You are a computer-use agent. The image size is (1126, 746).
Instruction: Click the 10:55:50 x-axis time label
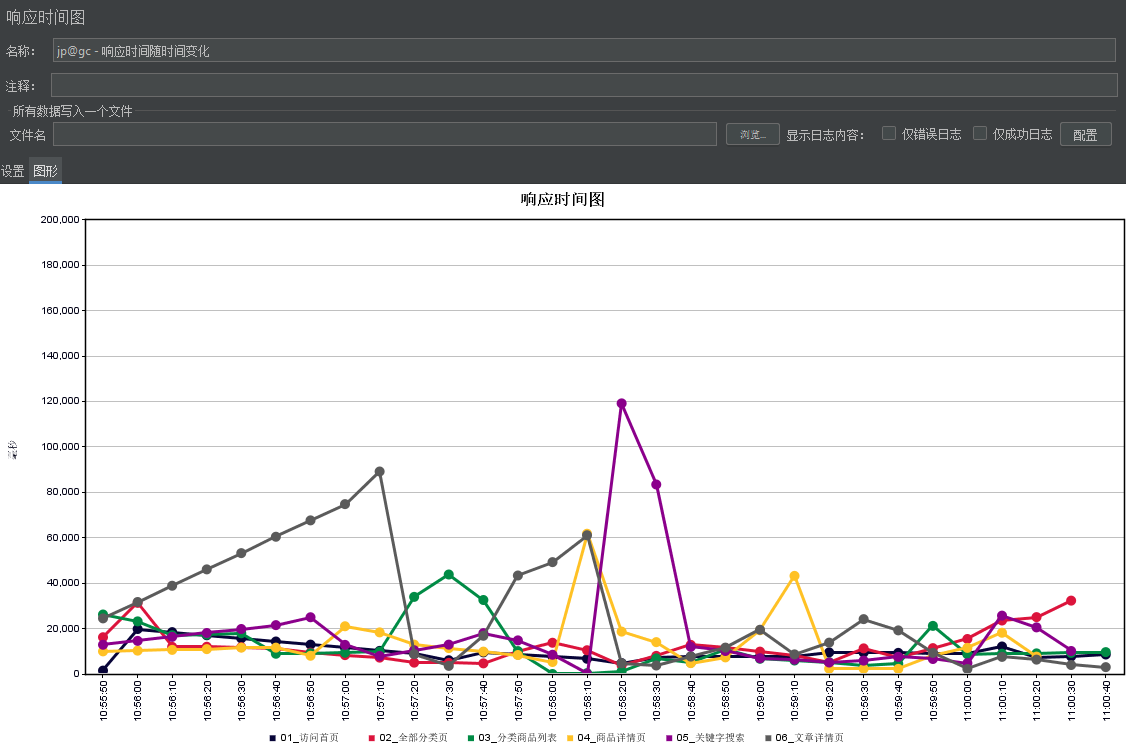click(103, 701)
